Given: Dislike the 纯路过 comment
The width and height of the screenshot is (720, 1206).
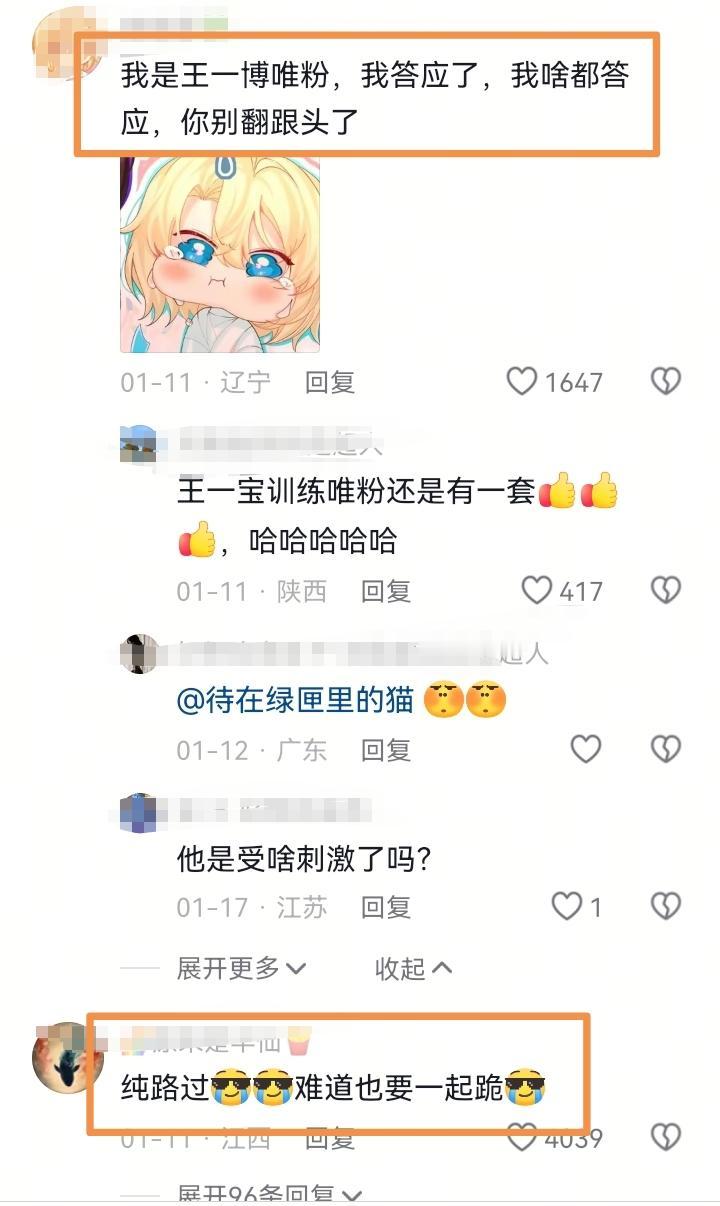Looking at the screenshot, I should pos(666,1138).
